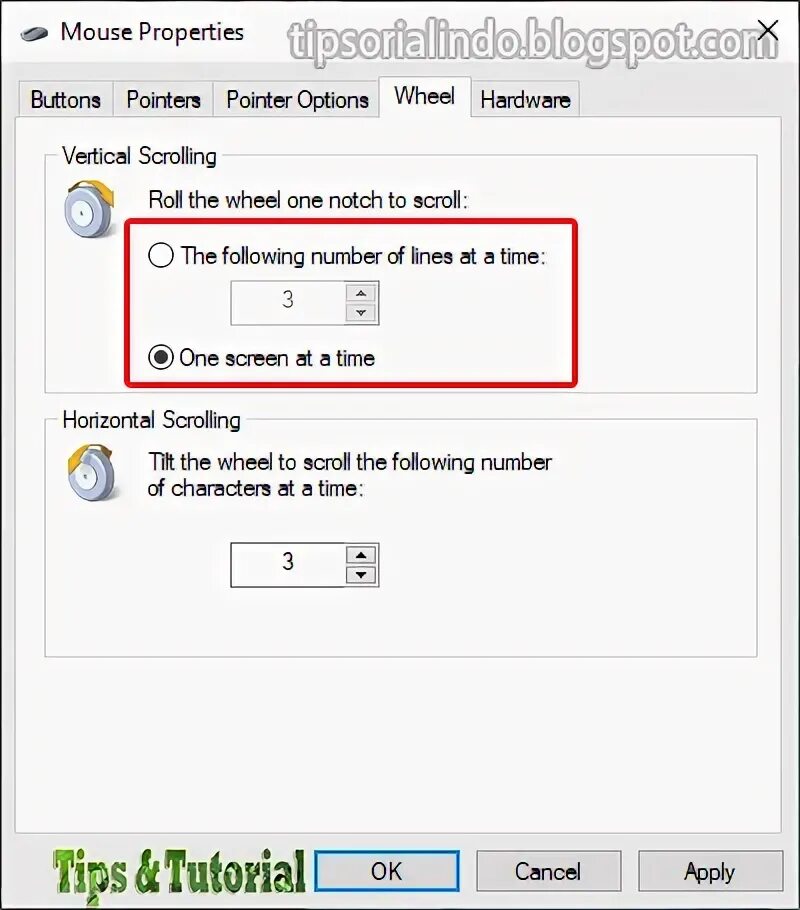
Task: Click the Cancel button
Action: [548, 871]
